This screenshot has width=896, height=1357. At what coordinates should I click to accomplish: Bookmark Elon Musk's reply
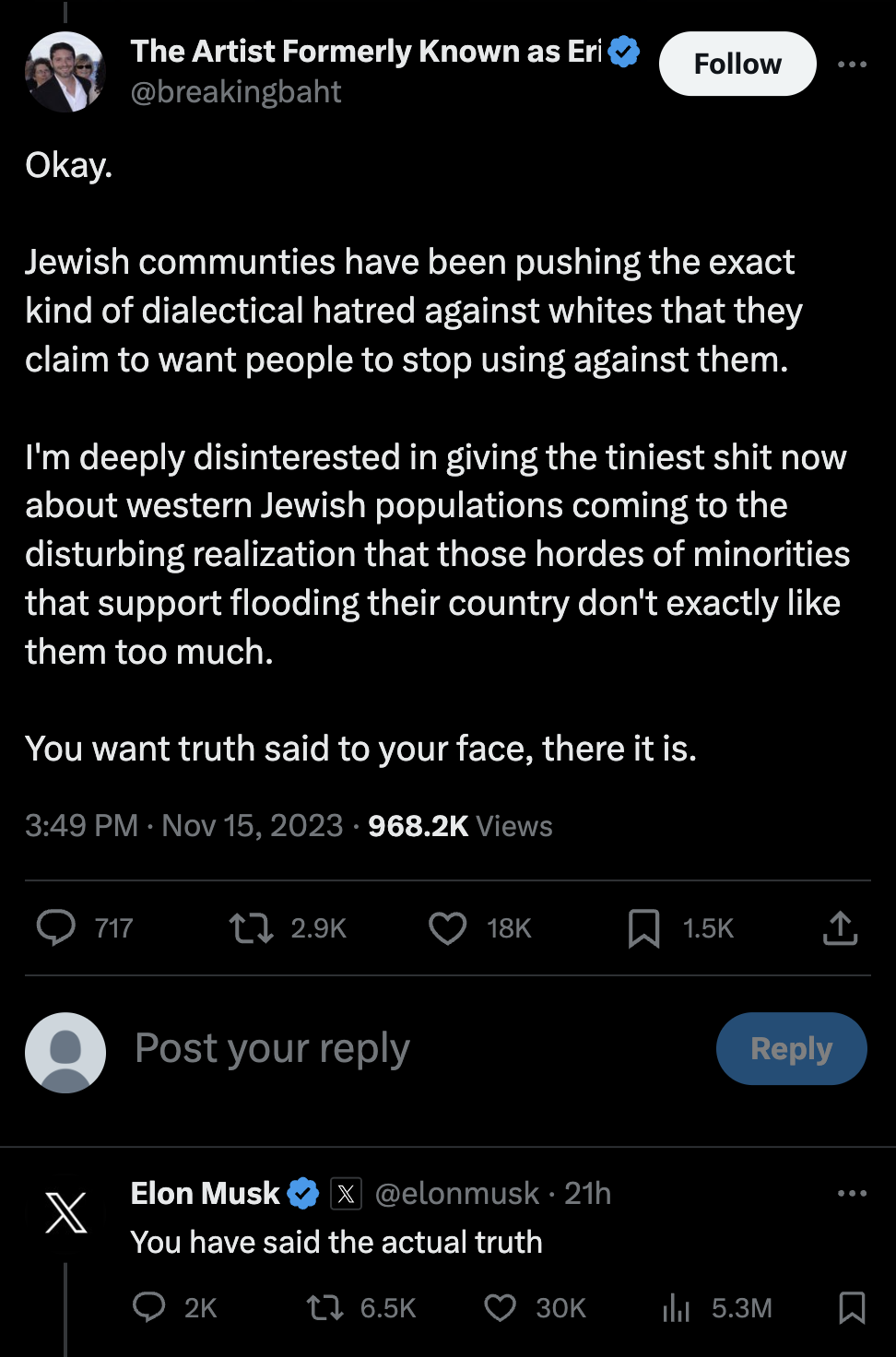pyautogui.click(x=852, y=1307)
